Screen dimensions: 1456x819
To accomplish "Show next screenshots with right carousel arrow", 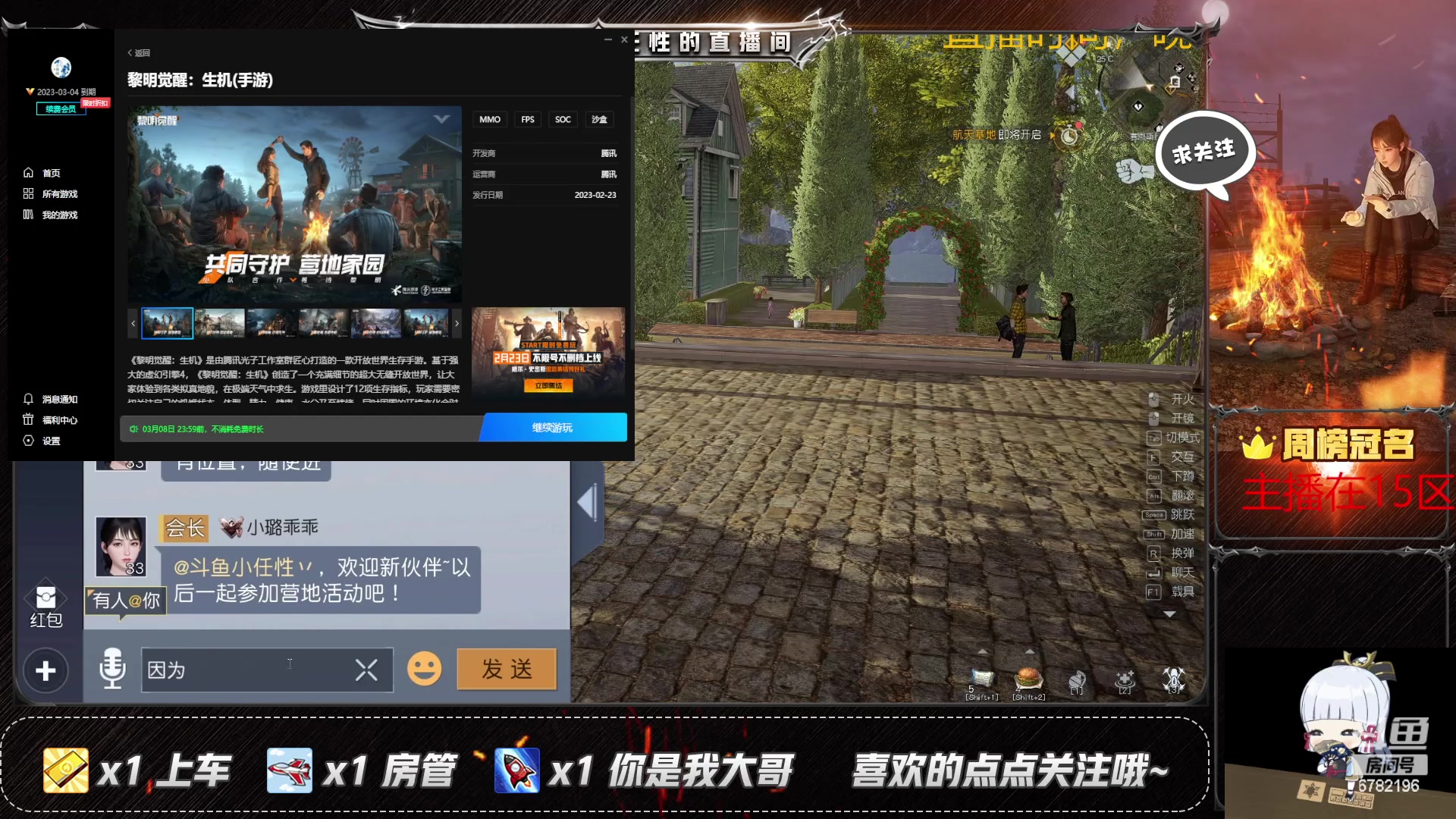I will click(457, 323).
